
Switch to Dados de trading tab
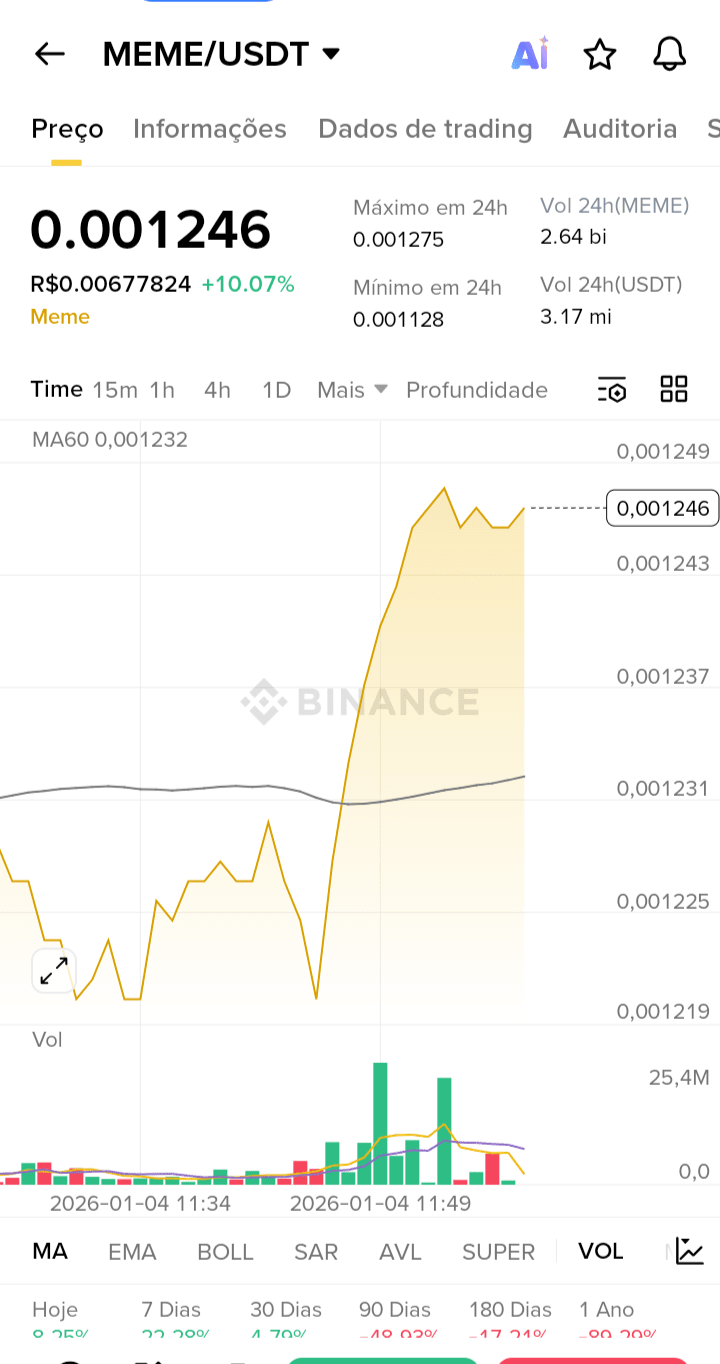coord(425,129)
